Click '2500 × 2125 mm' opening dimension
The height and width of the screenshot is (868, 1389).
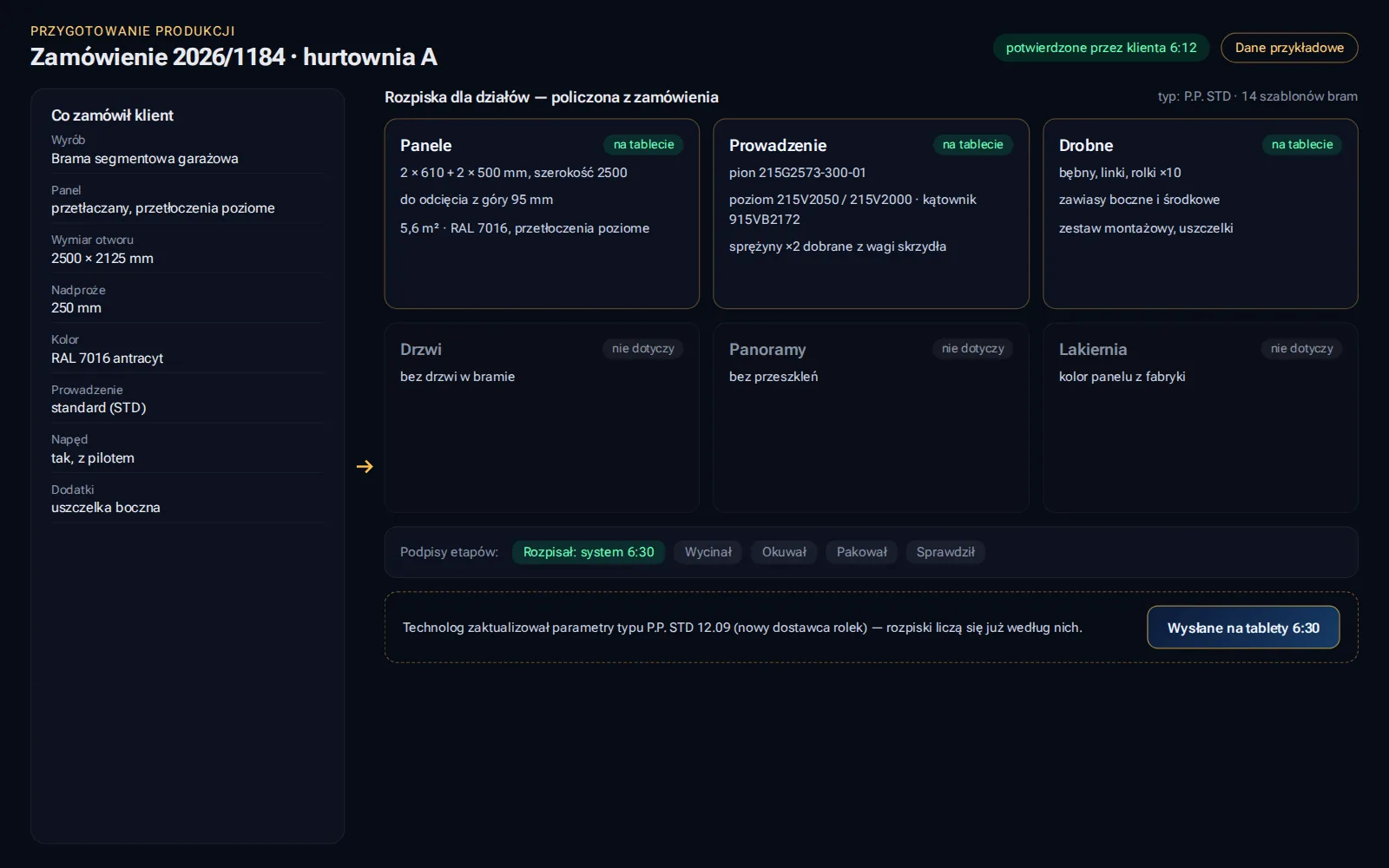click(102, 259)
